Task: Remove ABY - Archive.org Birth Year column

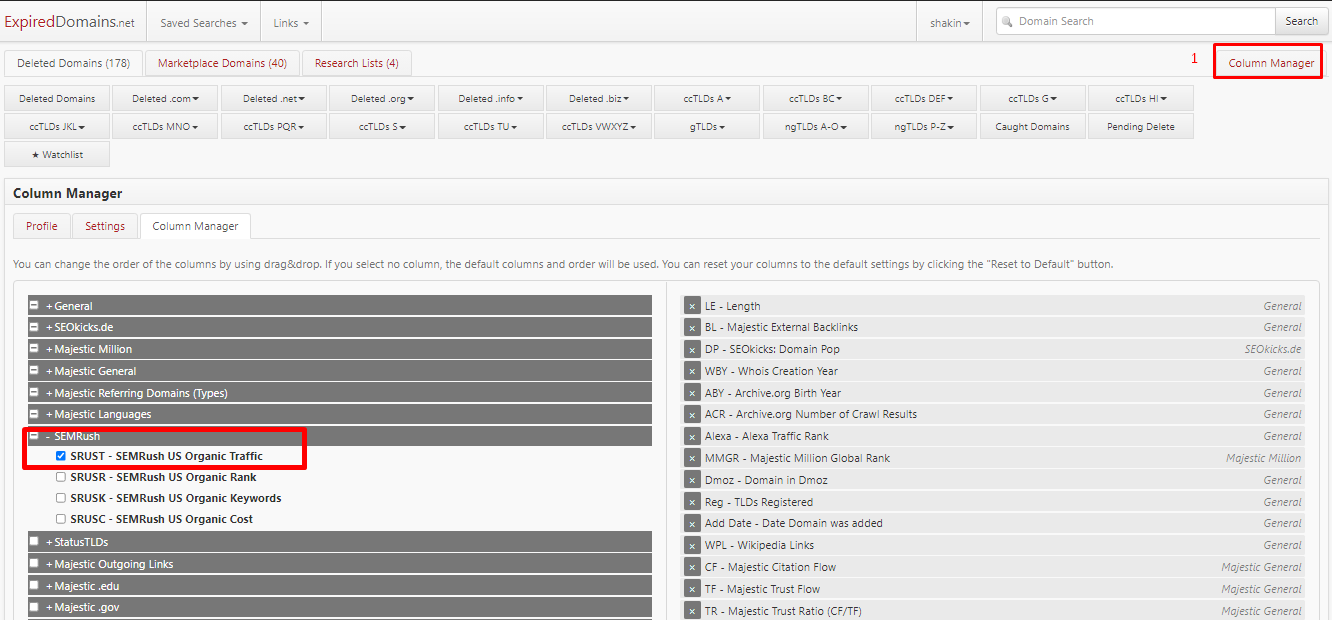Action: pyautogui.click(x=692, y=393)
